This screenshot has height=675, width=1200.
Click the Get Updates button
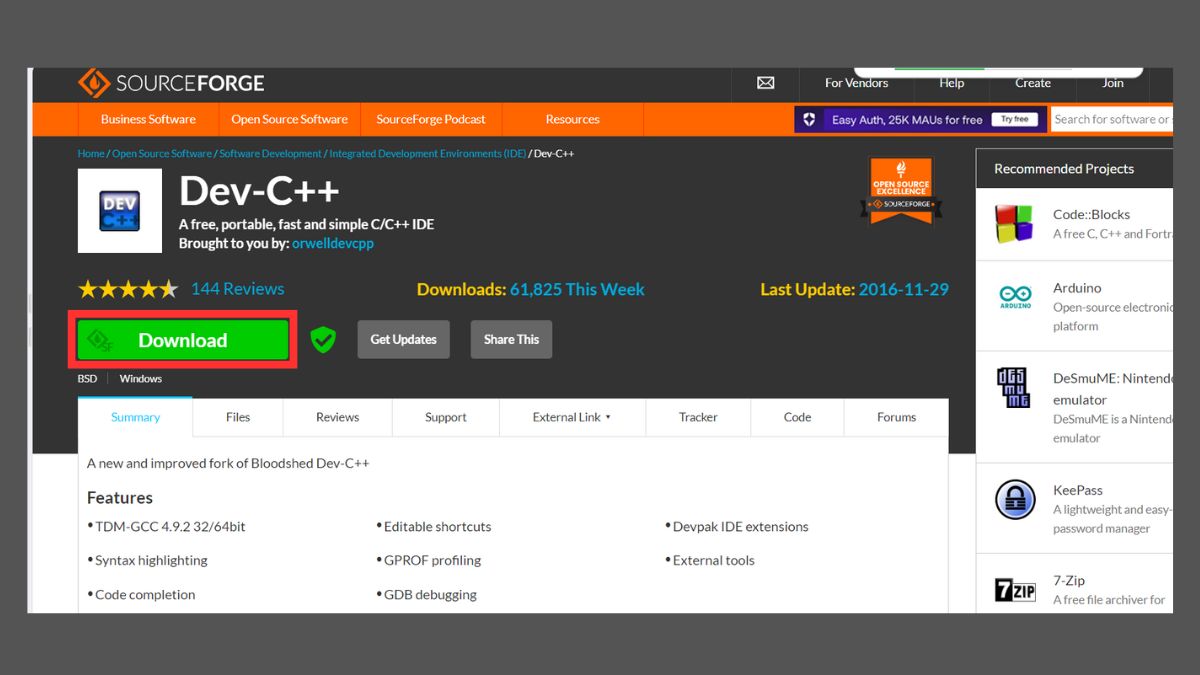click(x=403, y=339)
